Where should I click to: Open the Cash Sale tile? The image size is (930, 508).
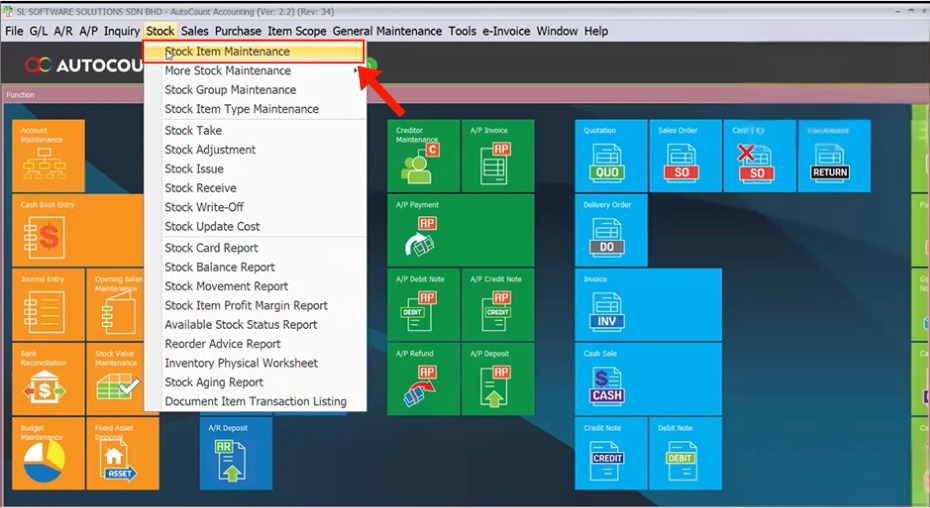pyautogui.click(x=648, y=379)
